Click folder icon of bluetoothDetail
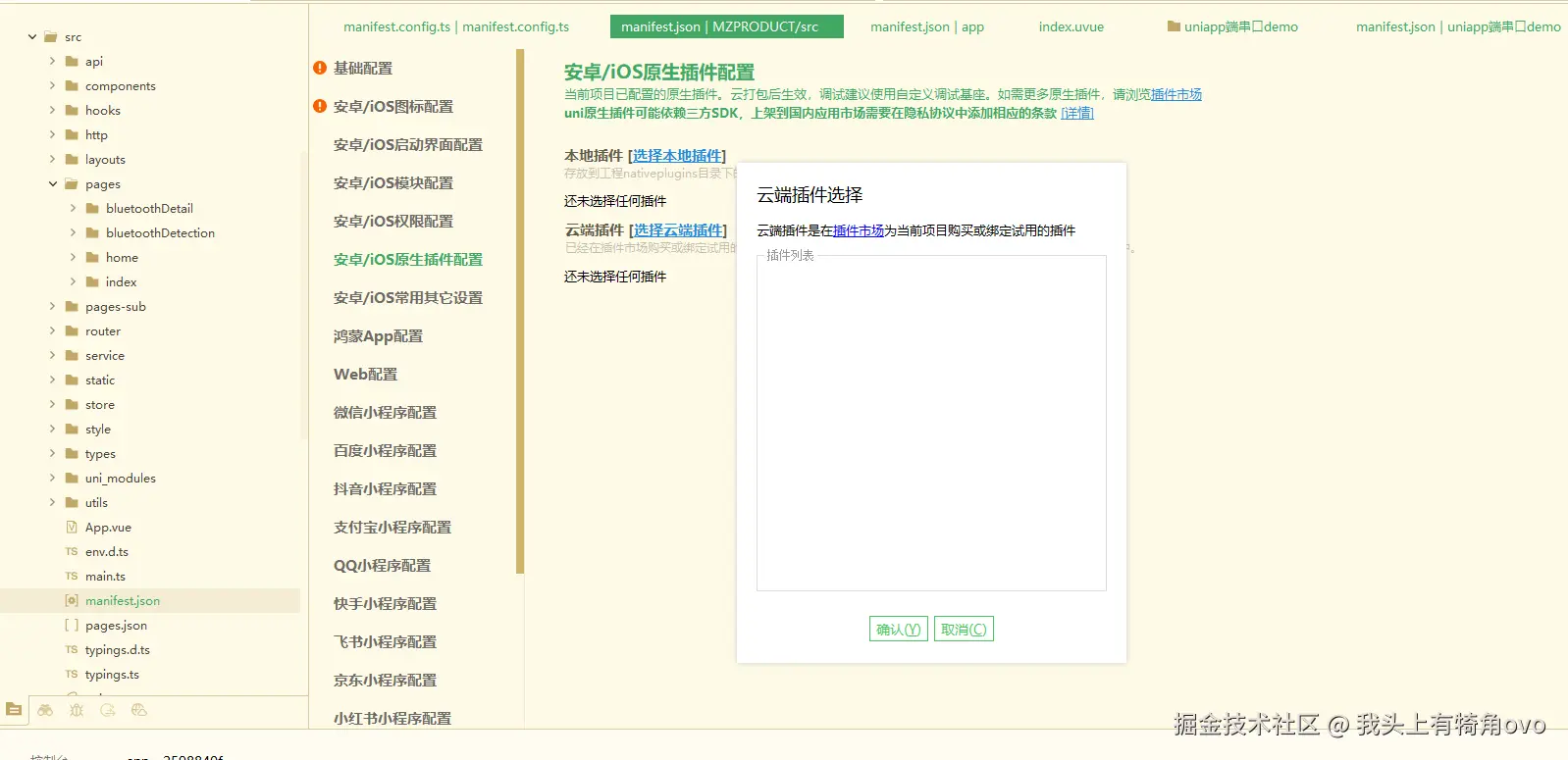This screenshot has height=760, width=1568. click(x=92, y=208)
